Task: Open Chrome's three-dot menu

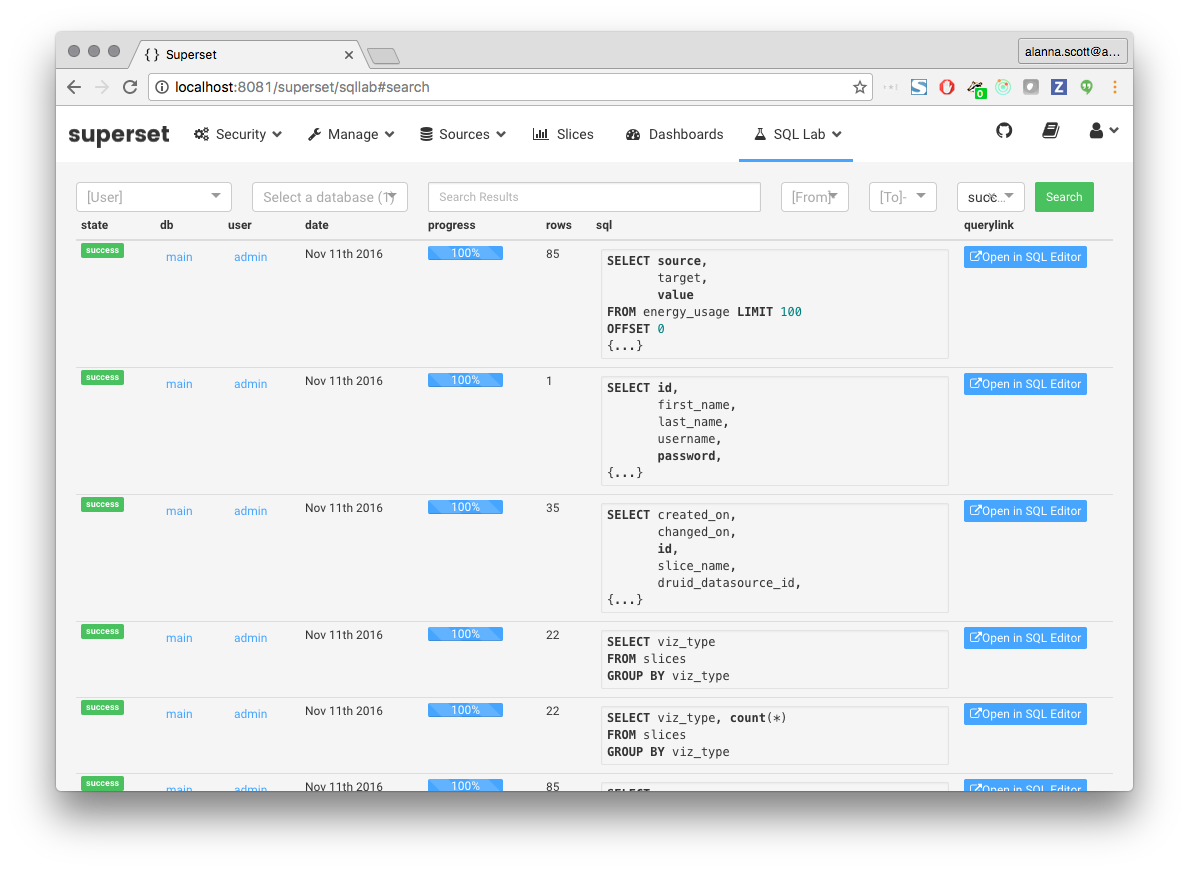Action: click(1114, 87)
